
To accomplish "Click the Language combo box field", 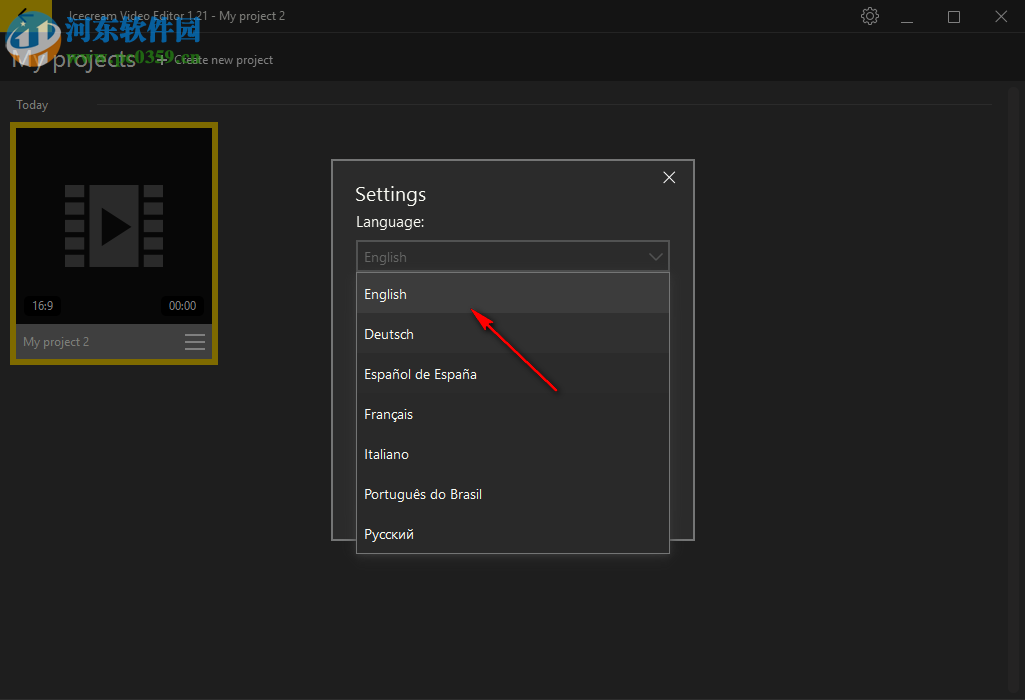I will point(500,257).
